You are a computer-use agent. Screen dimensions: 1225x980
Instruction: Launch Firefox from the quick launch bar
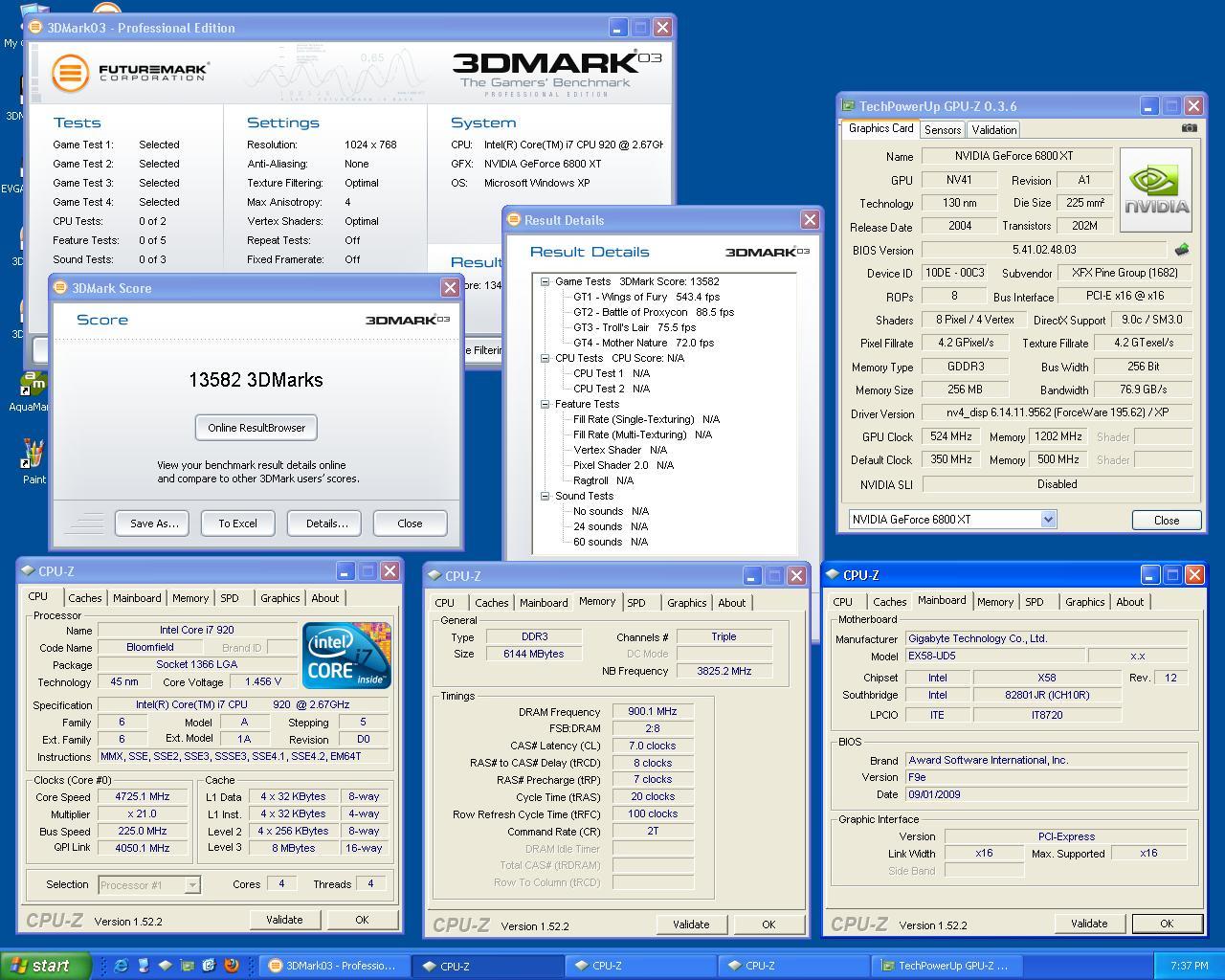(231, 966)
